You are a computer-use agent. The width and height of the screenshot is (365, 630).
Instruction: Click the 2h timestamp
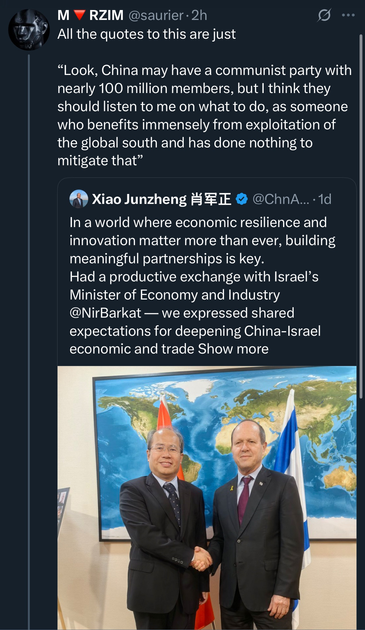pyautogui.click(x=199, y=15)
